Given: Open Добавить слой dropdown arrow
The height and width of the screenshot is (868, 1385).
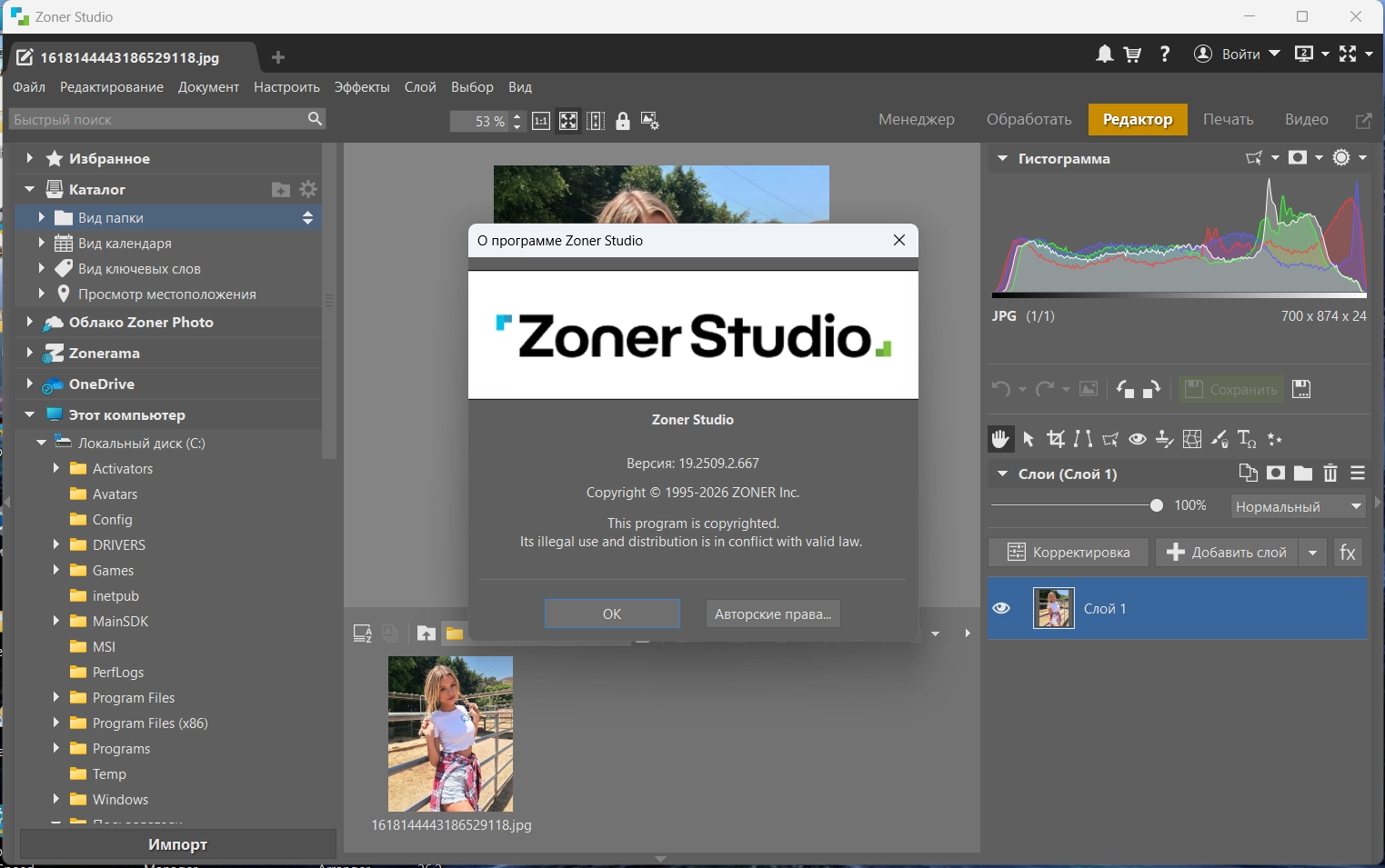Looking at the screenshot, I should coord(1312,553).
